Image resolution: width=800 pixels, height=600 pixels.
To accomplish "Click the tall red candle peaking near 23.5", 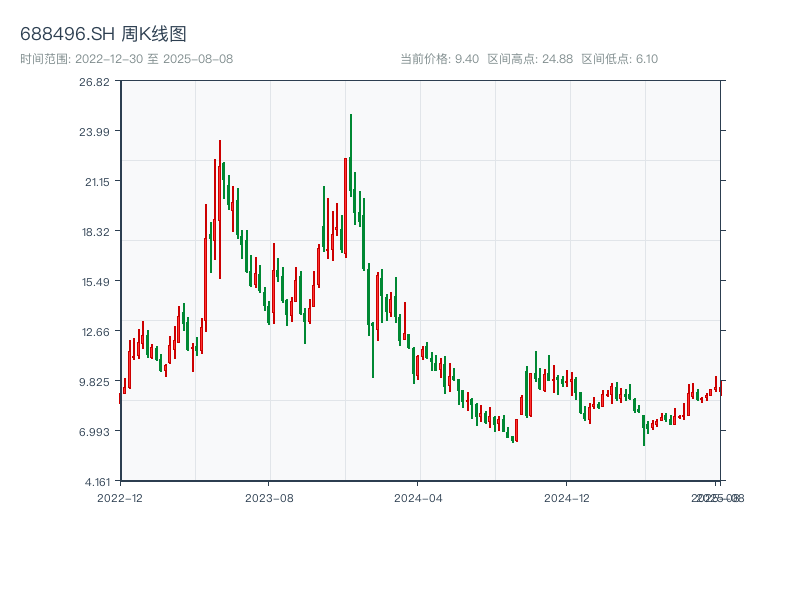I will click(x=220, y=209).
